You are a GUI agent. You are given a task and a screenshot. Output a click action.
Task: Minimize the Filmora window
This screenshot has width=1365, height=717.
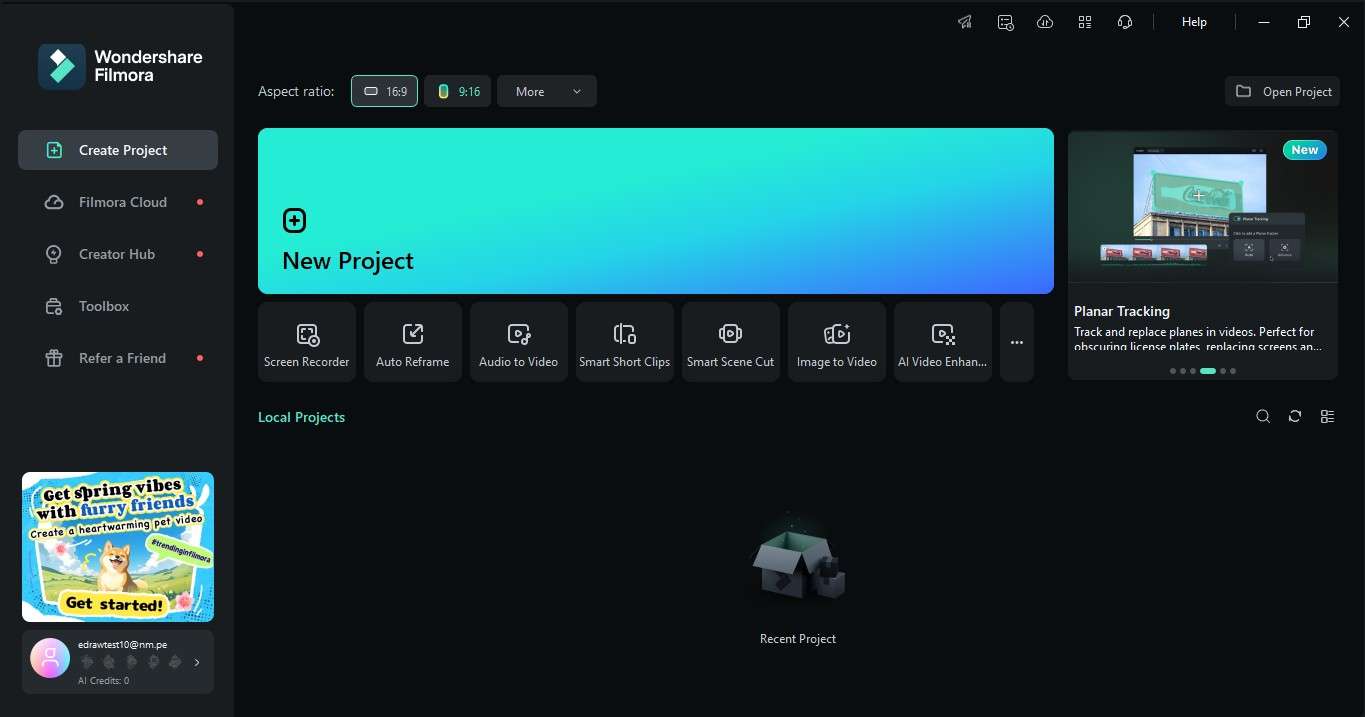(x=1265, y=22)
